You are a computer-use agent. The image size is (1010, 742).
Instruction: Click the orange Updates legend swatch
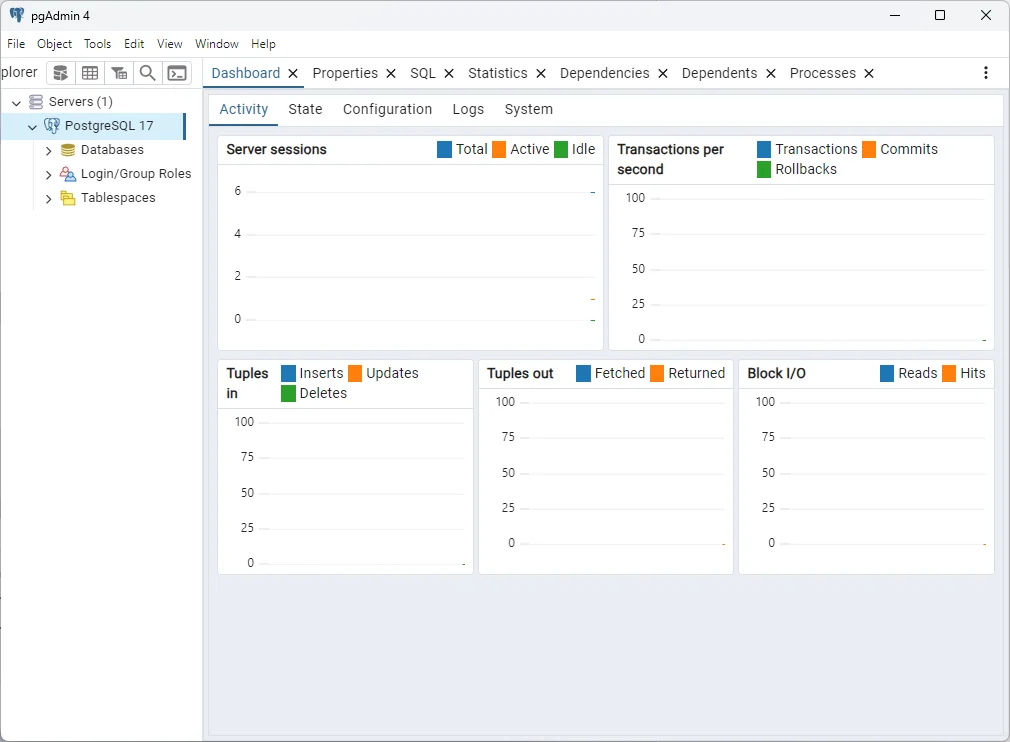coord(355,374)
